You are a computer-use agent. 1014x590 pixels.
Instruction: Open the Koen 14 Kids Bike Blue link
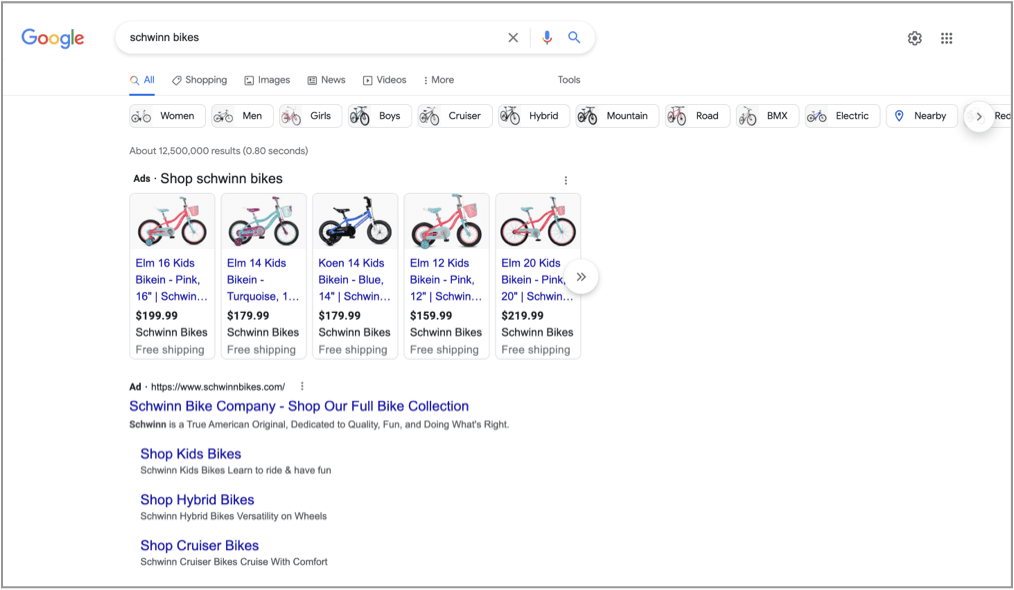click(354, 280)
